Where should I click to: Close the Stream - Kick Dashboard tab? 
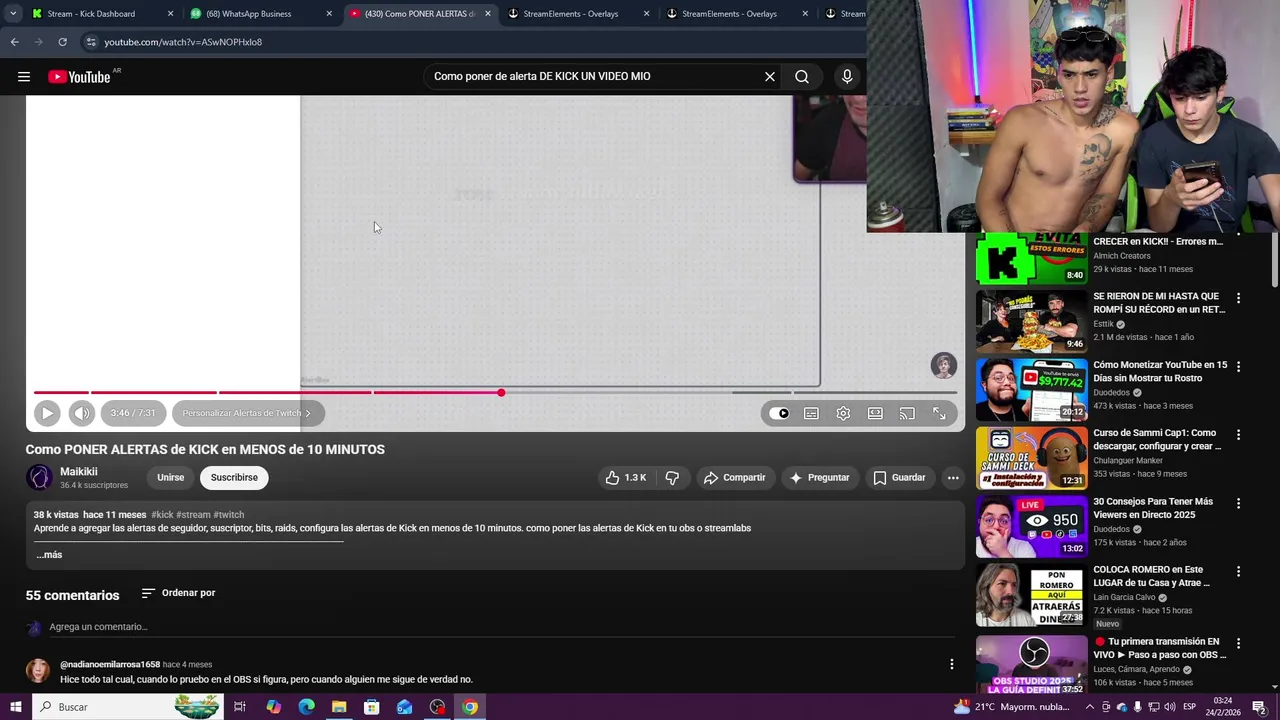(170, 14)
